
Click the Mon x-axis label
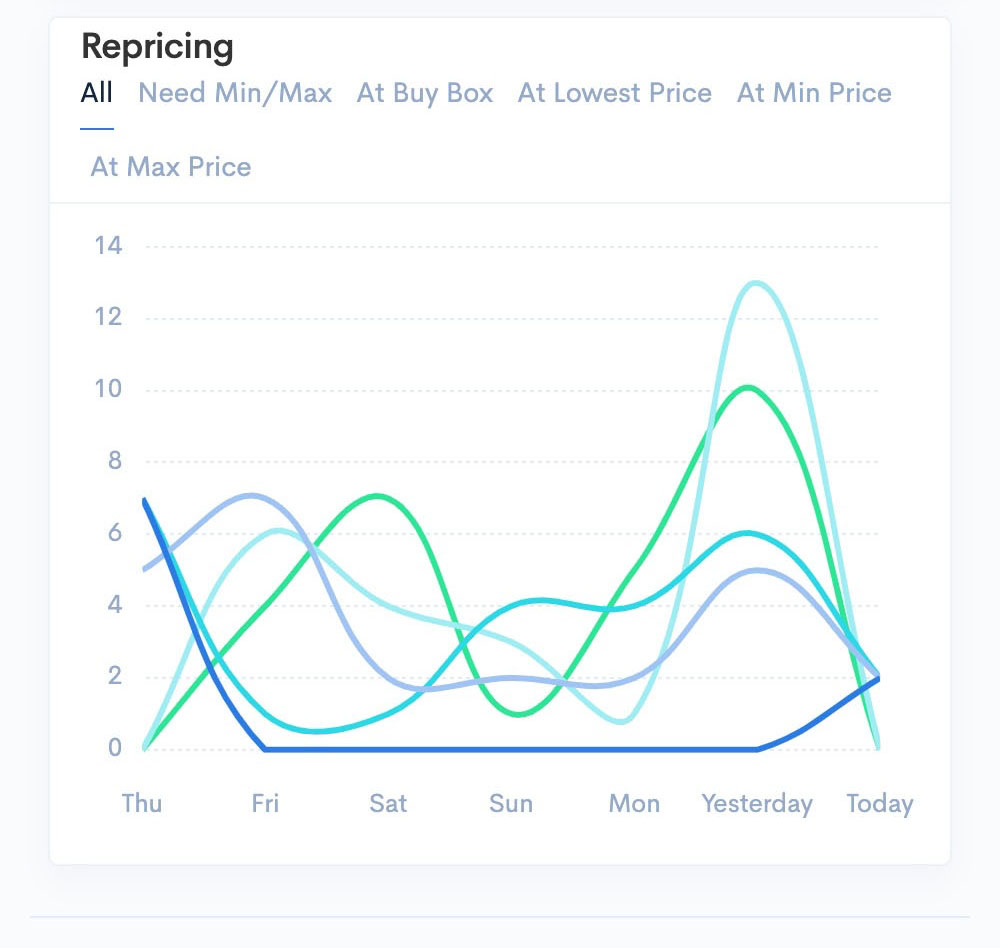point(634,804)
